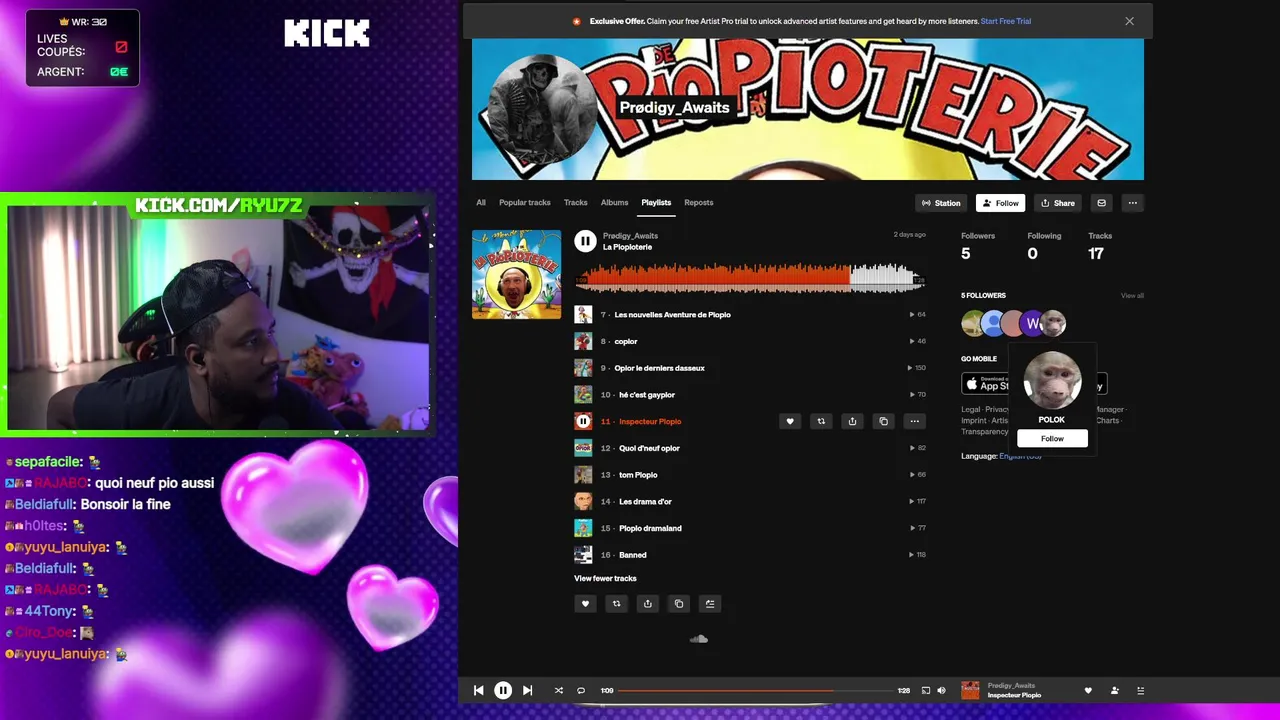
Task: Open La Plopioterie playlist cover art
Action: click(x=516, y=275)
